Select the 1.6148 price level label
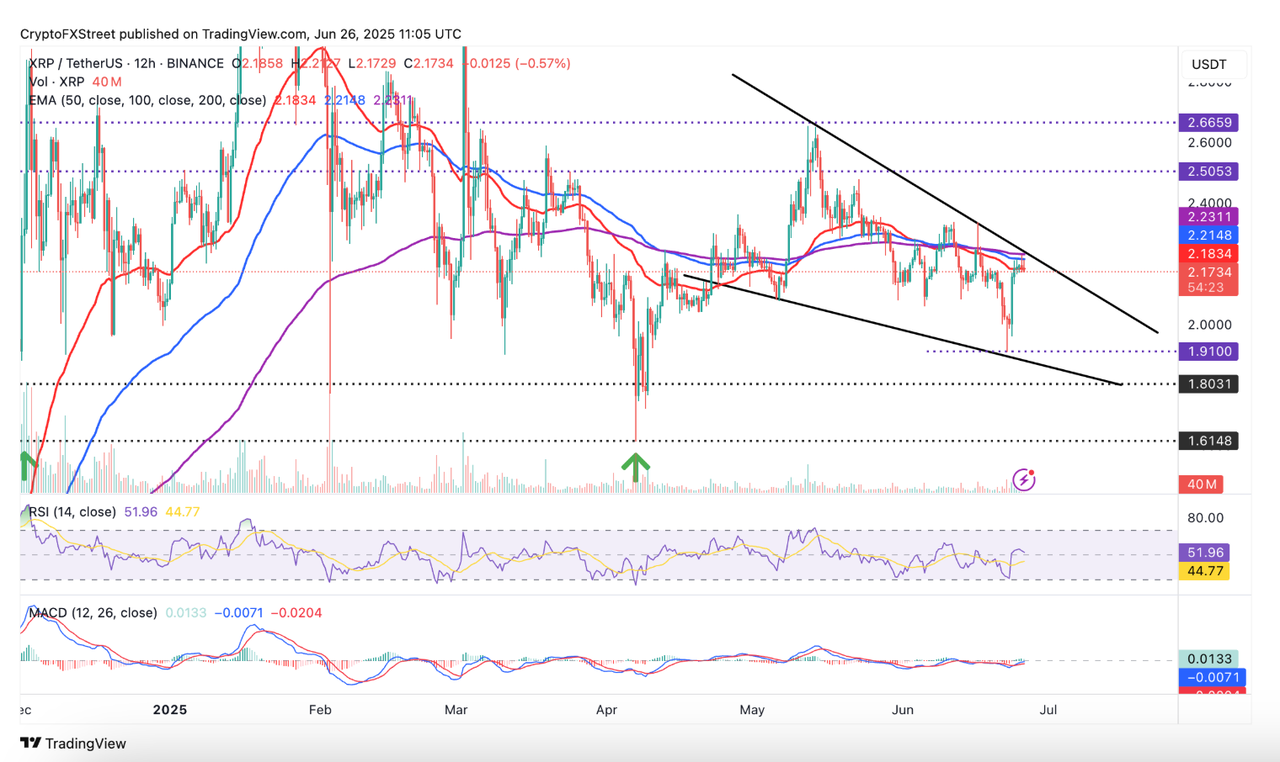 [x=1209, y=441]
